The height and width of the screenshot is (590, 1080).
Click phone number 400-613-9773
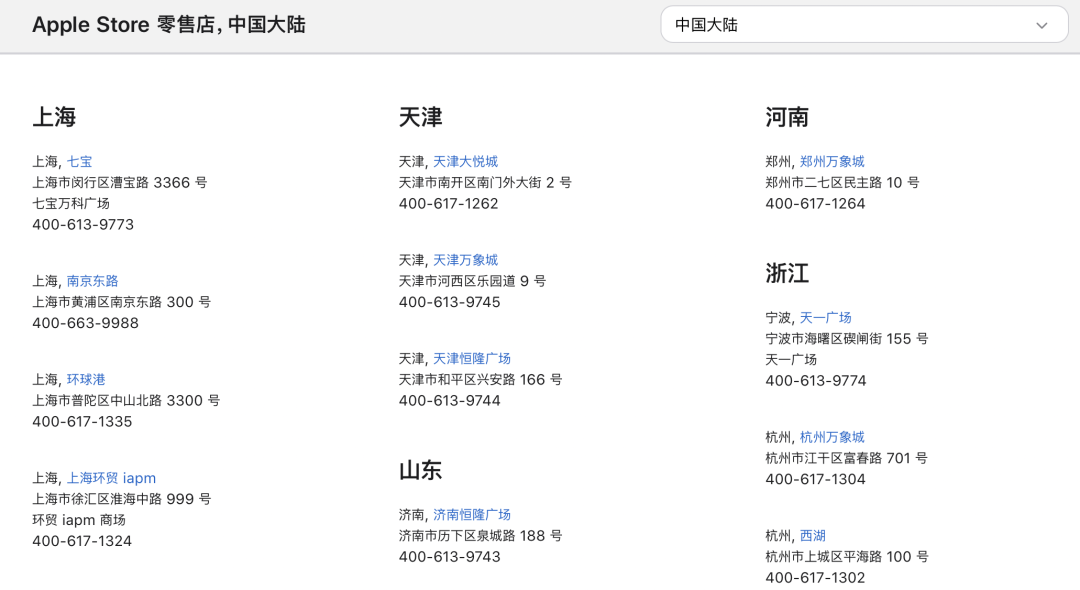pos(83,224)
